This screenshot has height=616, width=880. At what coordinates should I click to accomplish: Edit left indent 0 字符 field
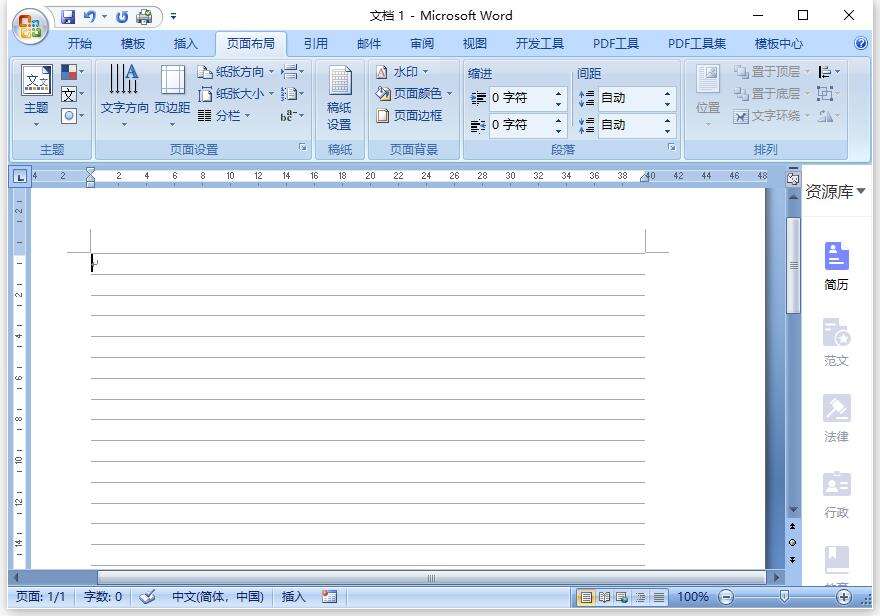(521, 98)
